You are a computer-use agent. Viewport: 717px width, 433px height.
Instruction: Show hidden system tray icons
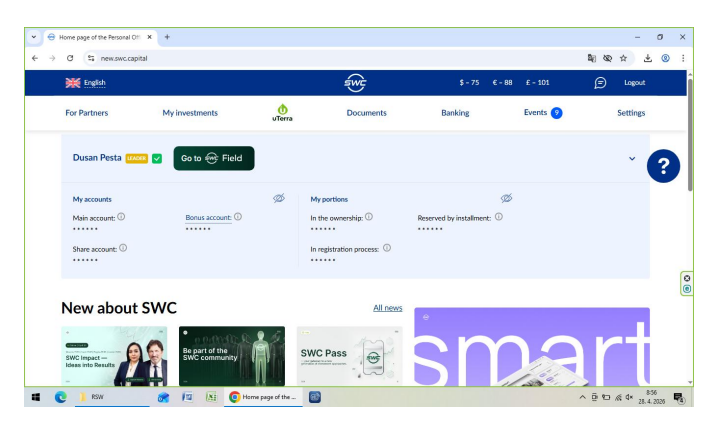tap(582, 397)
